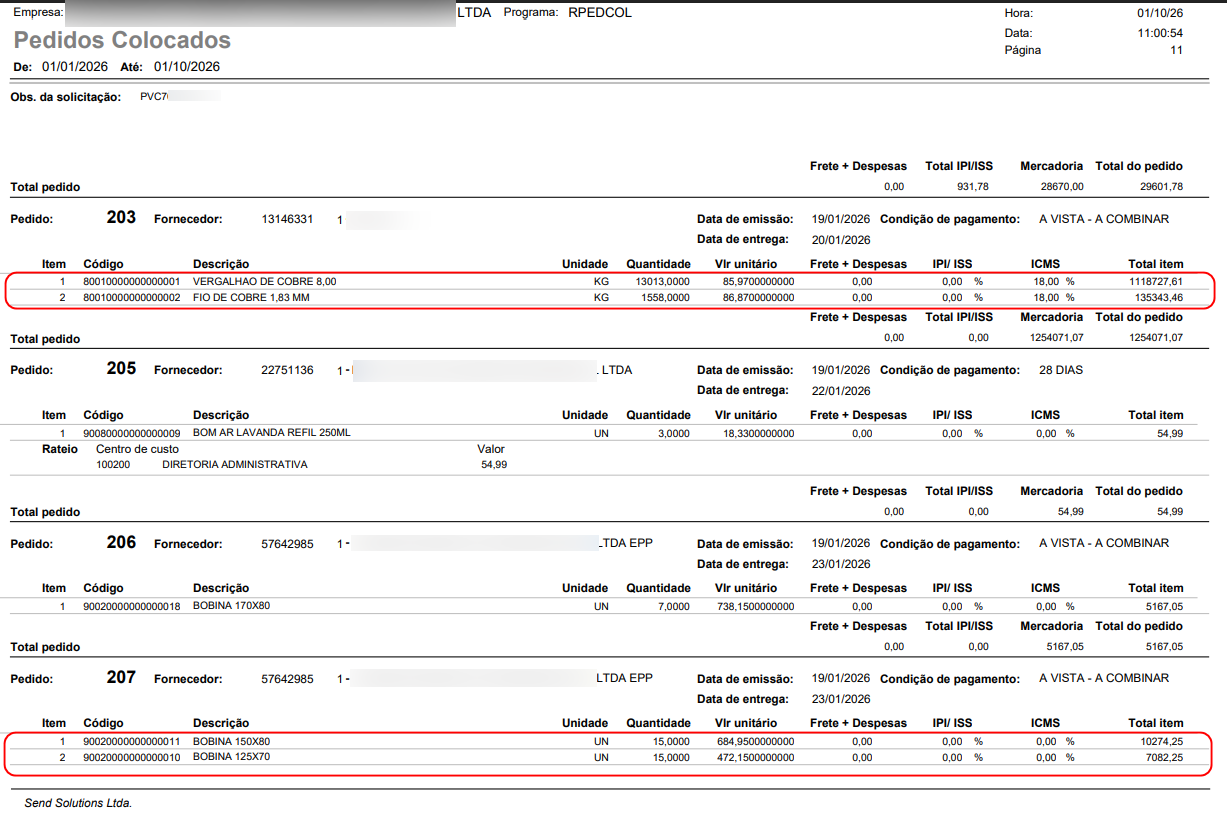Click supplier code "22751136"
Screen dimensions: 1227x830
287,370
